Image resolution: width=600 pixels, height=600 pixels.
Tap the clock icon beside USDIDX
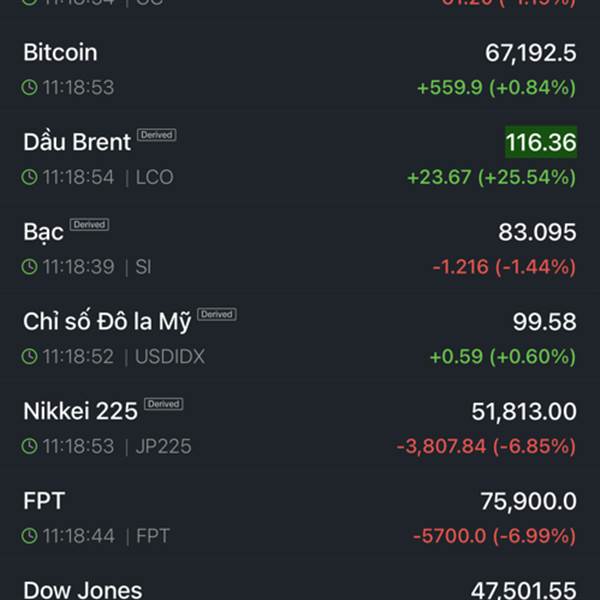30,357
